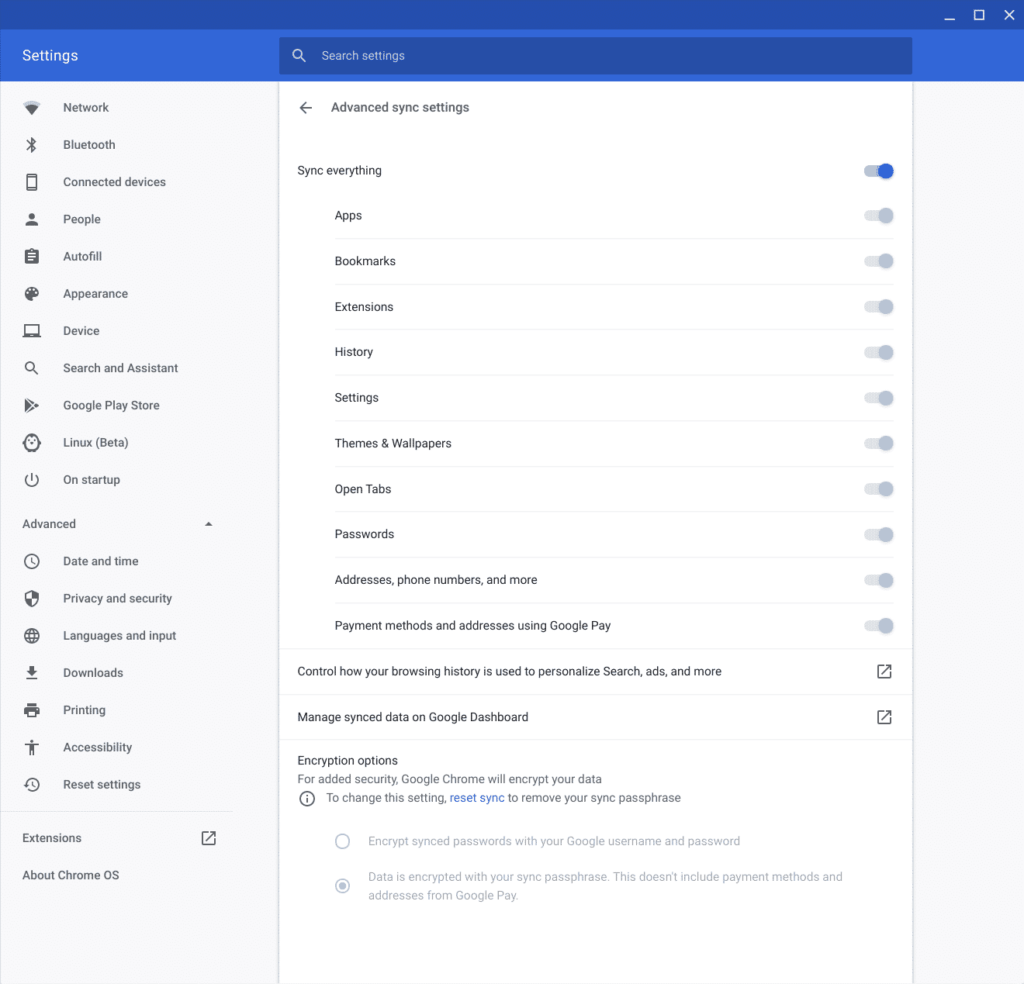Click the Google Play Store icon

click(x=32, y=406)
